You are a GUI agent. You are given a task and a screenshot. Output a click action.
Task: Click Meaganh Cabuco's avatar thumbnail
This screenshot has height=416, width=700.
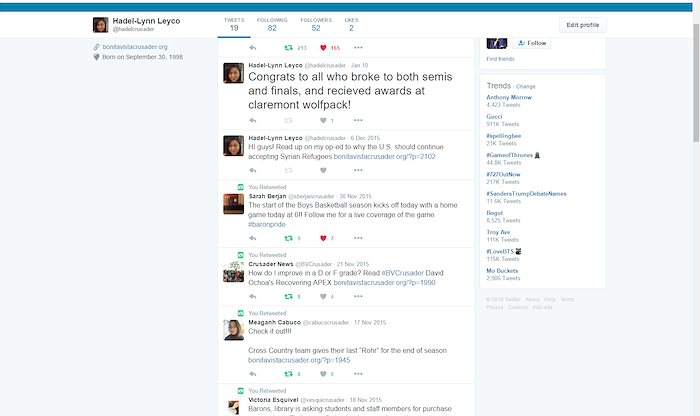[233, 330]
